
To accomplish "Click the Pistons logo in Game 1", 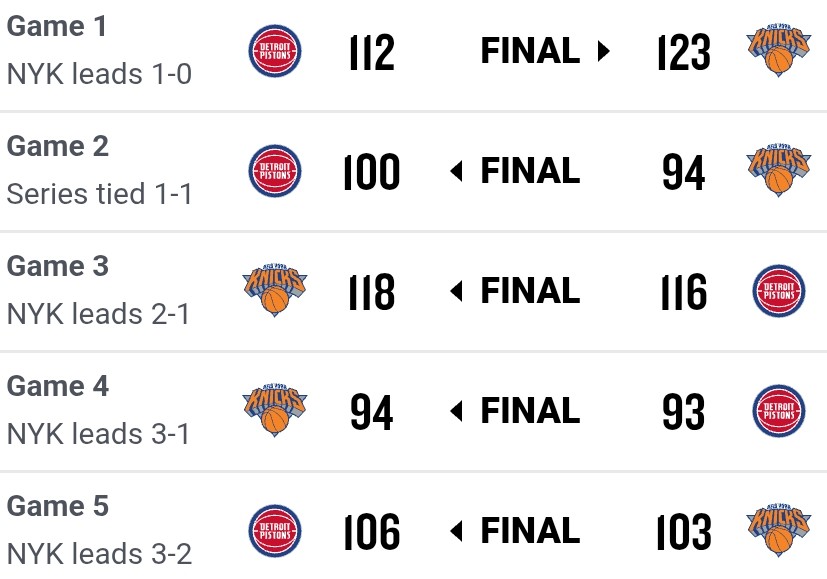I will 274,51.
